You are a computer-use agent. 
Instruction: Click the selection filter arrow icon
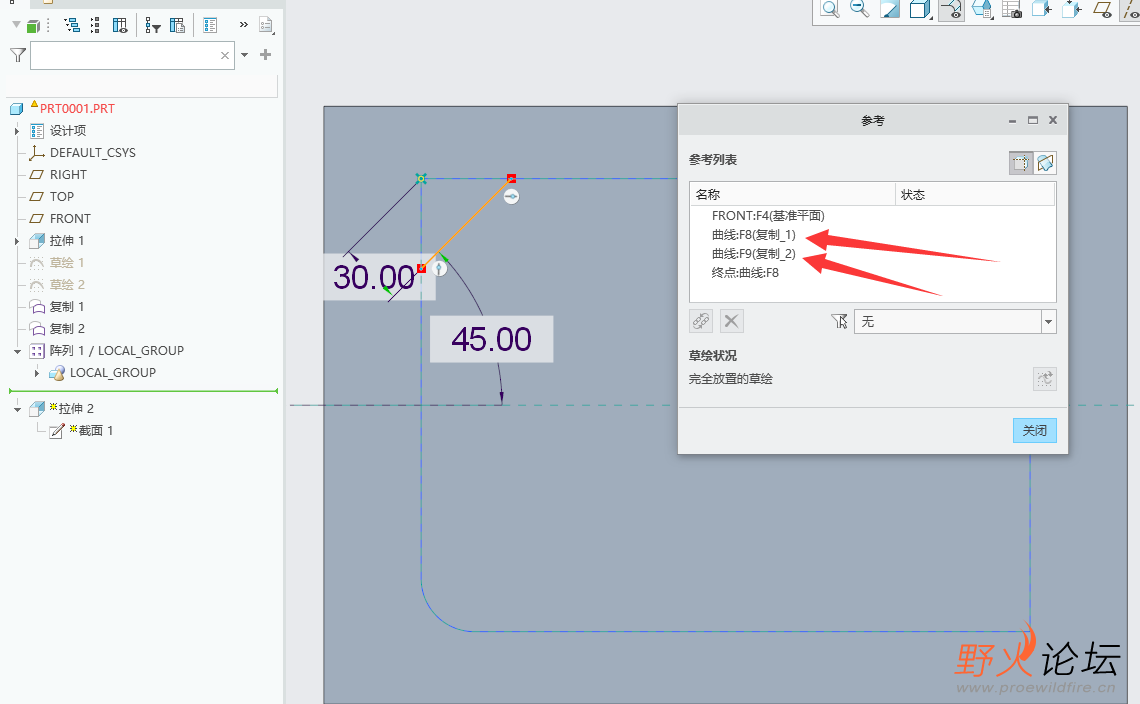coord(839,321)
